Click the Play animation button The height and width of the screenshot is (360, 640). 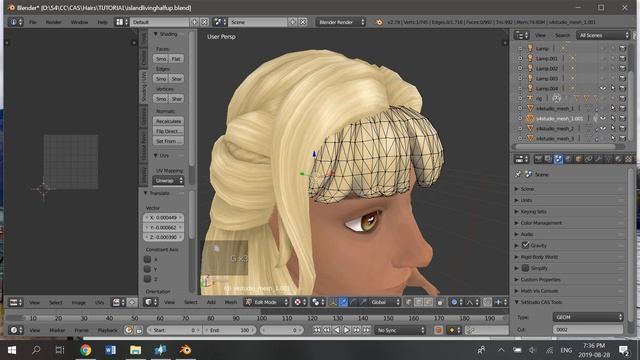pos(347,330)
